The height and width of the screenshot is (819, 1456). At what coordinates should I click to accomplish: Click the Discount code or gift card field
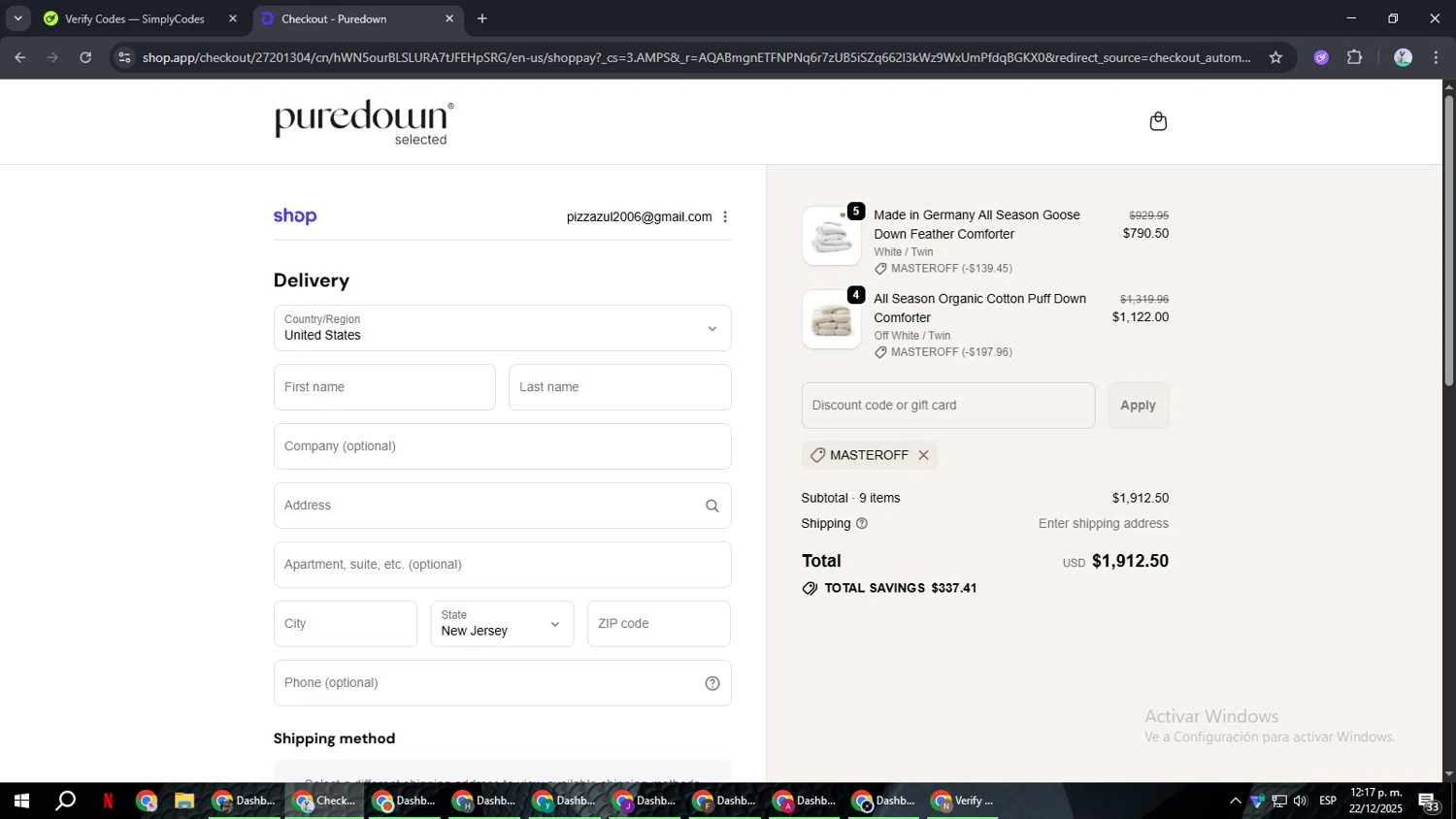point(948,406)
